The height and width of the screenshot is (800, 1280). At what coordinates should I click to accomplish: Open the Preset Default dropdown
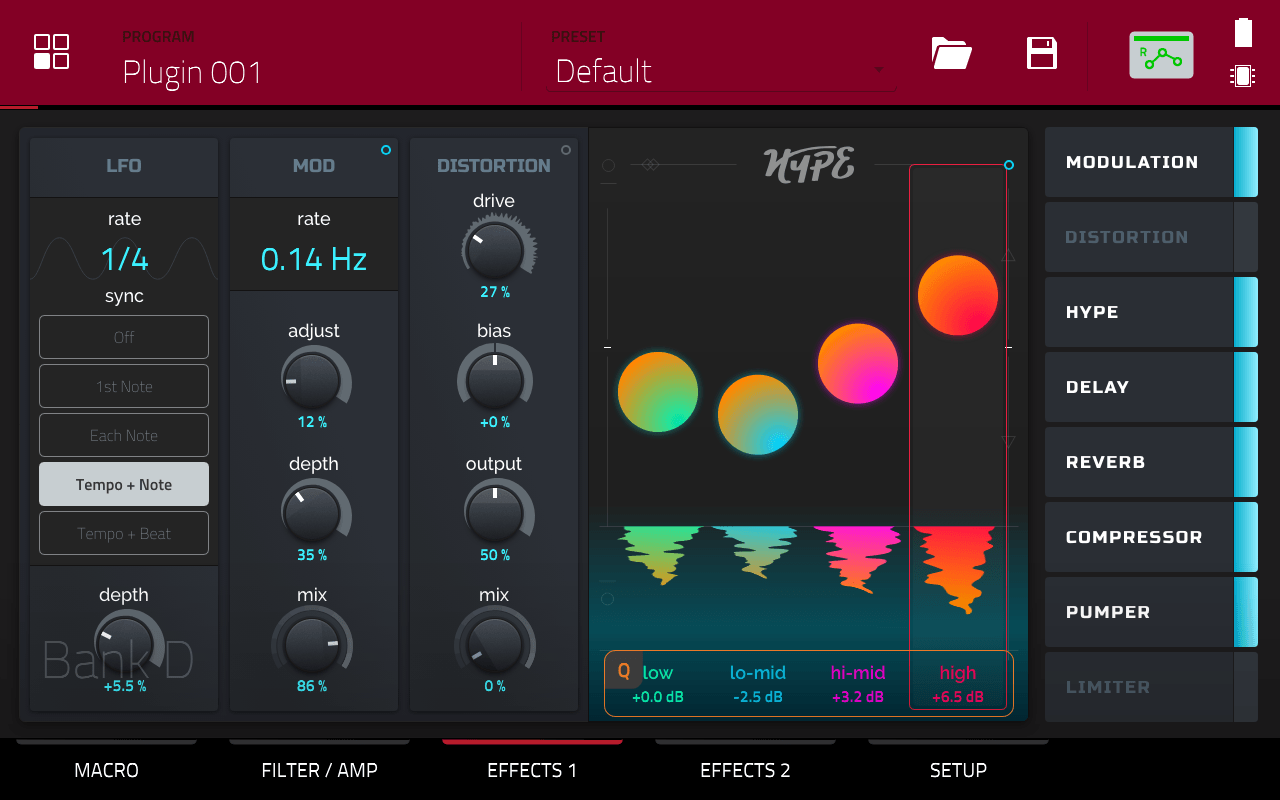pyautogui.click(x=720, y=71)
